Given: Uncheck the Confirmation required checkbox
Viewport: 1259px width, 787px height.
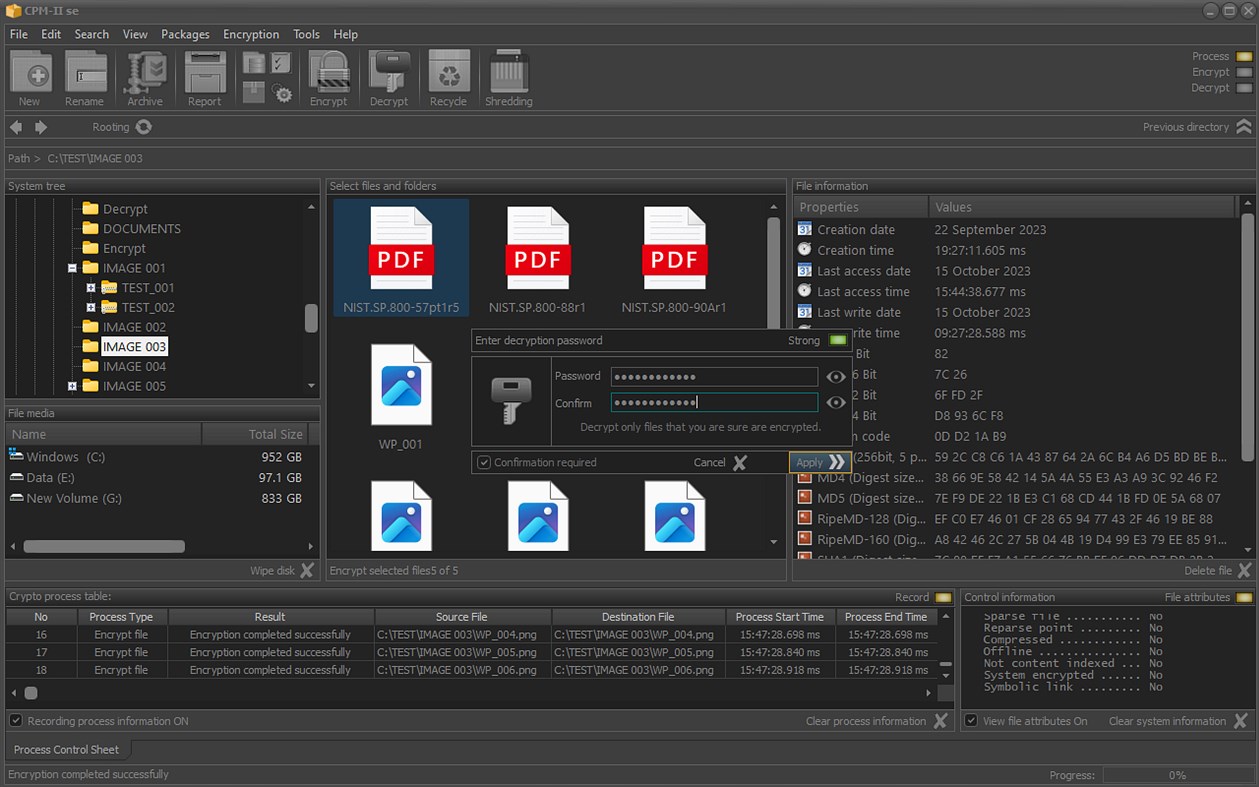Looking at the screenshot, I should pos(484,462).
